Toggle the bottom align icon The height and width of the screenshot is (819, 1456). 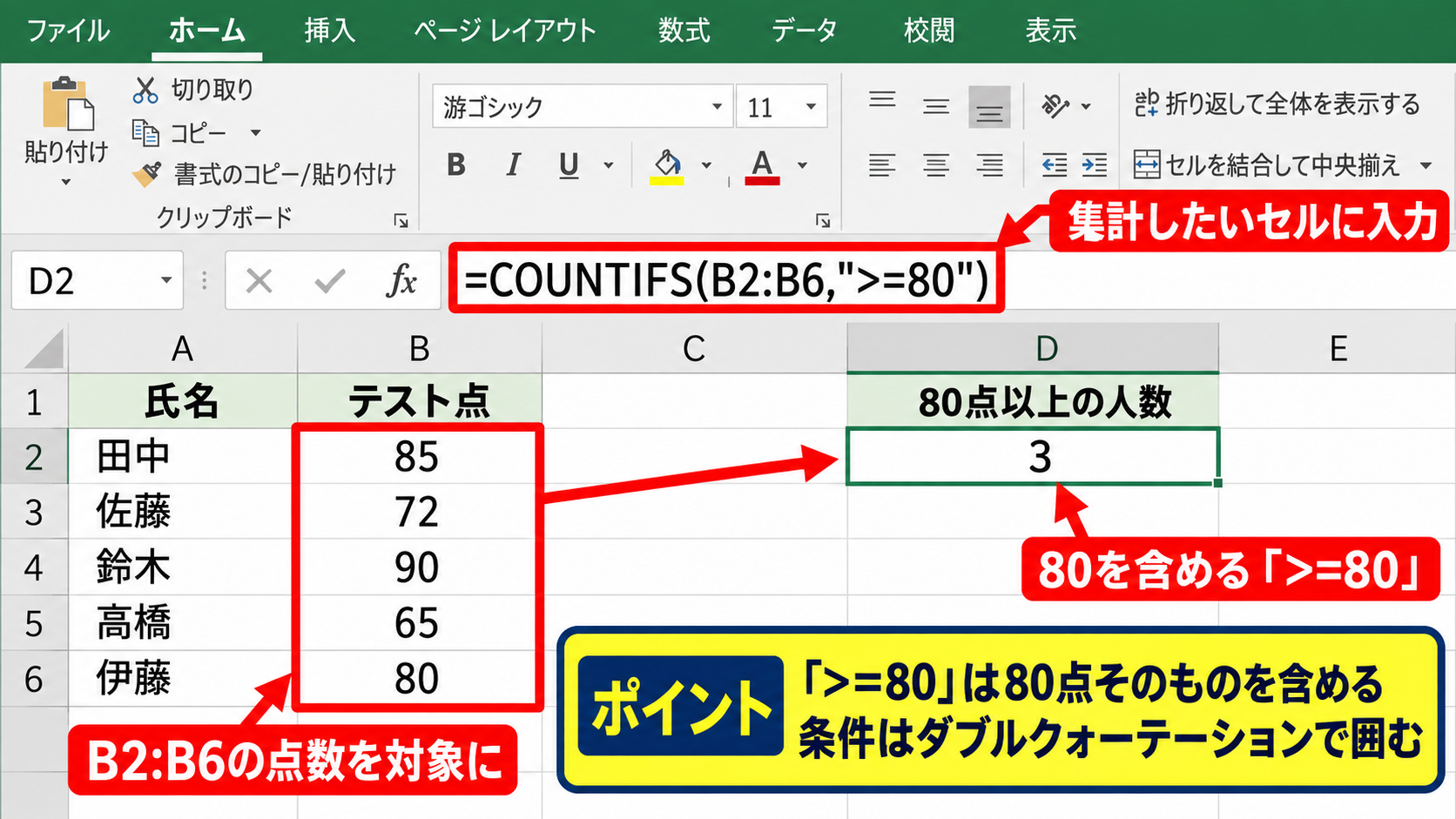pyautogui.click(x=989, y=107)
